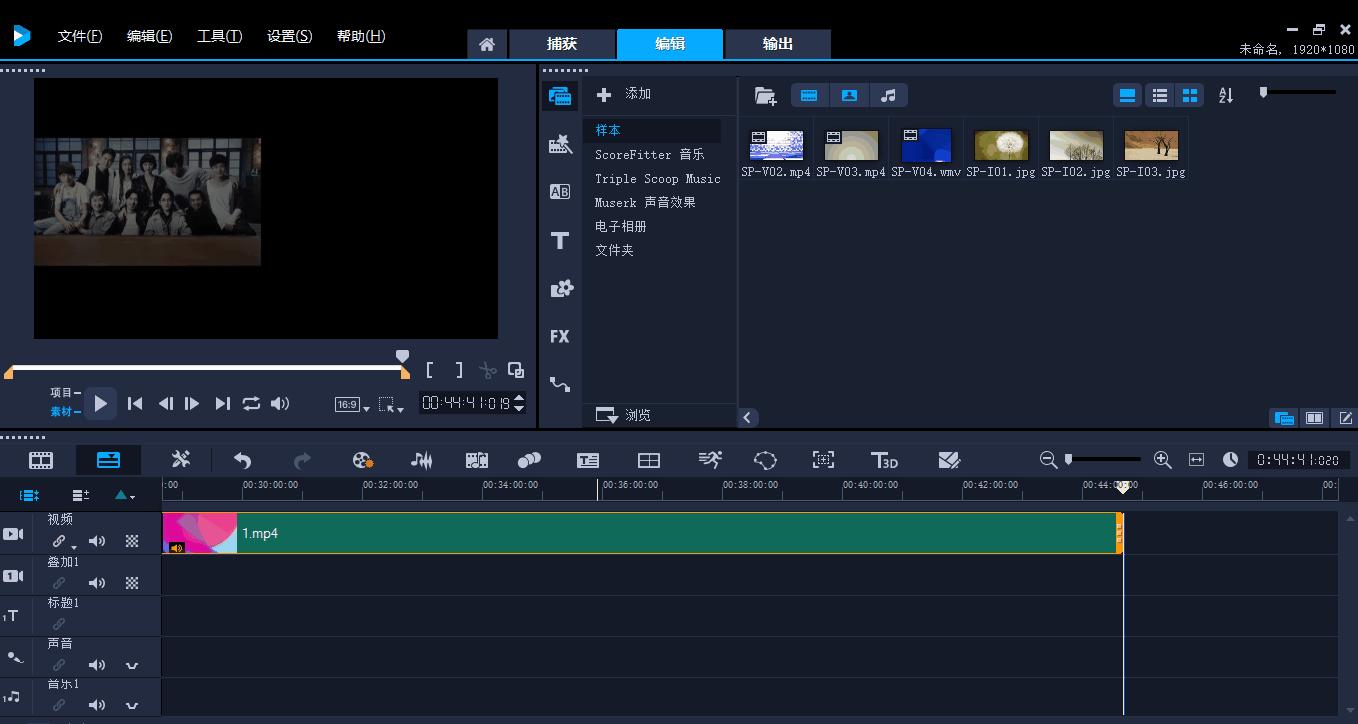This screenshot has width=1358, height=724.
Task: Mute the 视频 track speaker
Action: coord(97,540)
